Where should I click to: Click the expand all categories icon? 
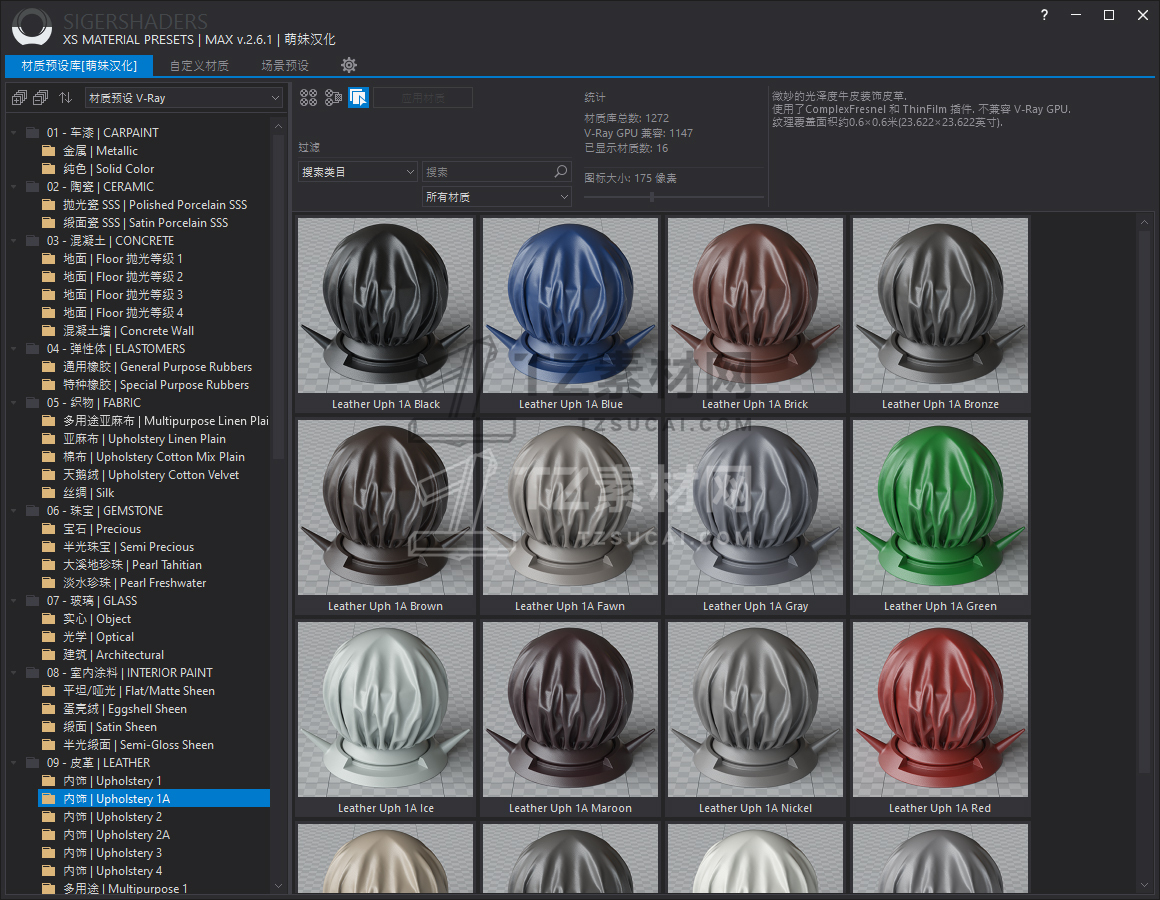pyautogui.click(x=19, y=98)
